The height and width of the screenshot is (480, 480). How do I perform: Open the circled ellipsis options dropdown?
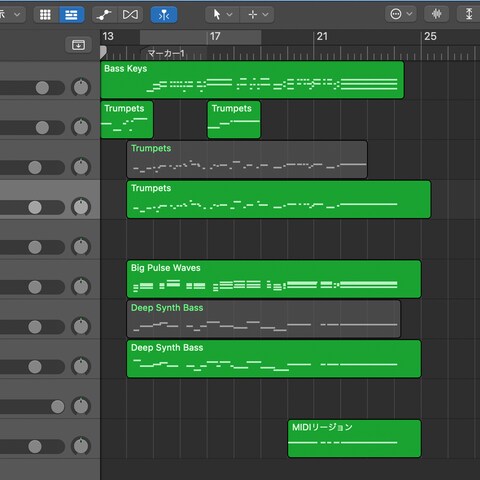click(401, 14)
